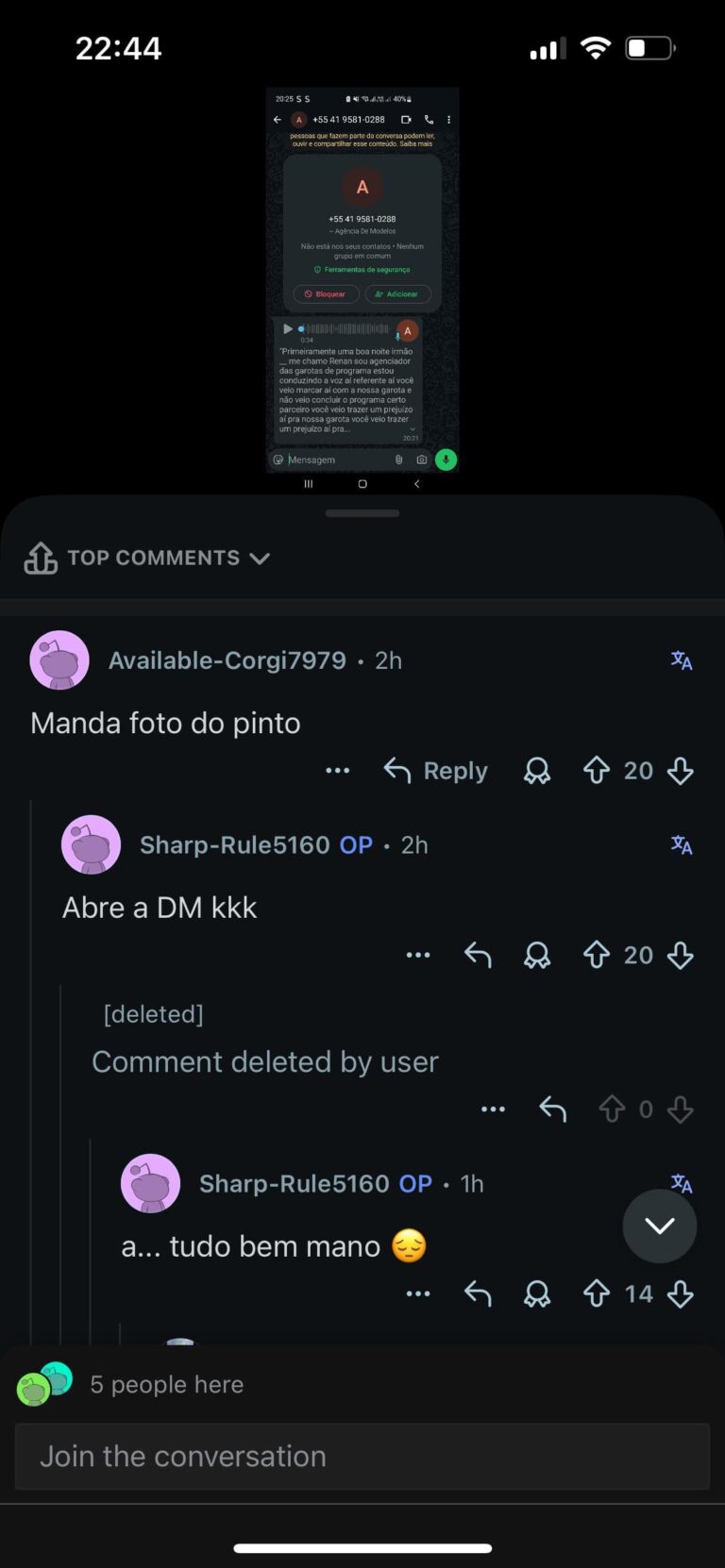Reply to "Abre a DM kkk" comment
This screenshot has width=725, height=1568.
[478, 955]
